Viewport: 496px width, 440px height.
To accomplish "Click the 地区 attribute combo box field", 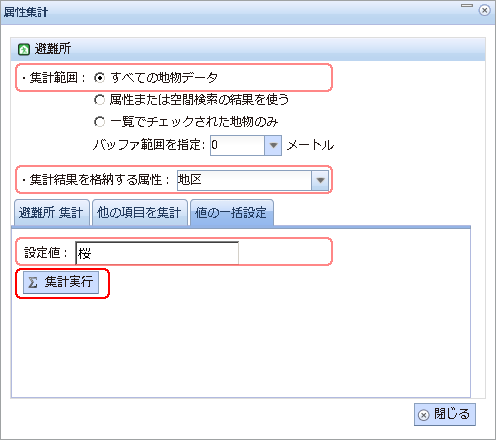I will pyautogui.click(x=244, y=180).
